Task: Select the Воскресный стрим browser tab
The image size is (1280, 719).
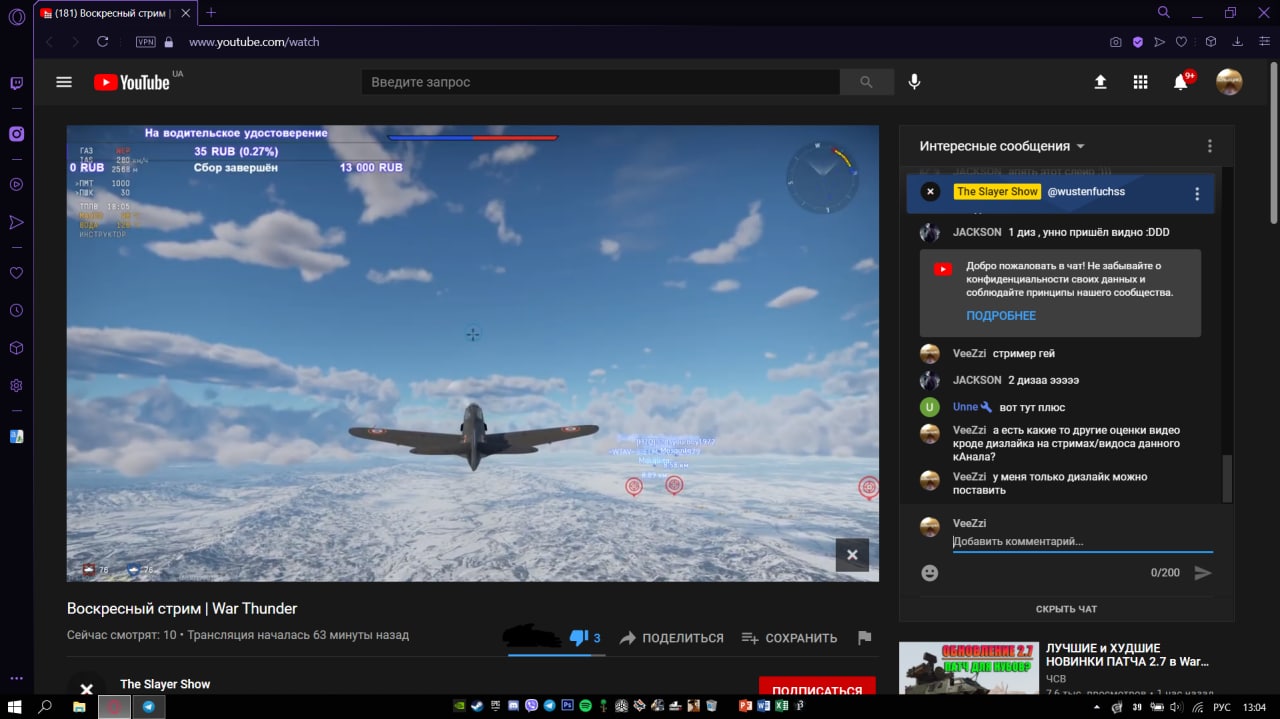Action: [x=115, y=13]
